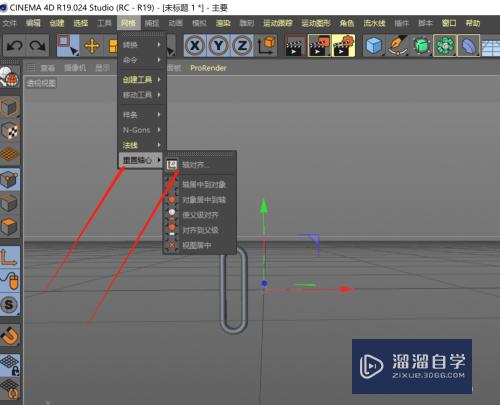Render the active view clapperboard icon

[x=295, y=45]
